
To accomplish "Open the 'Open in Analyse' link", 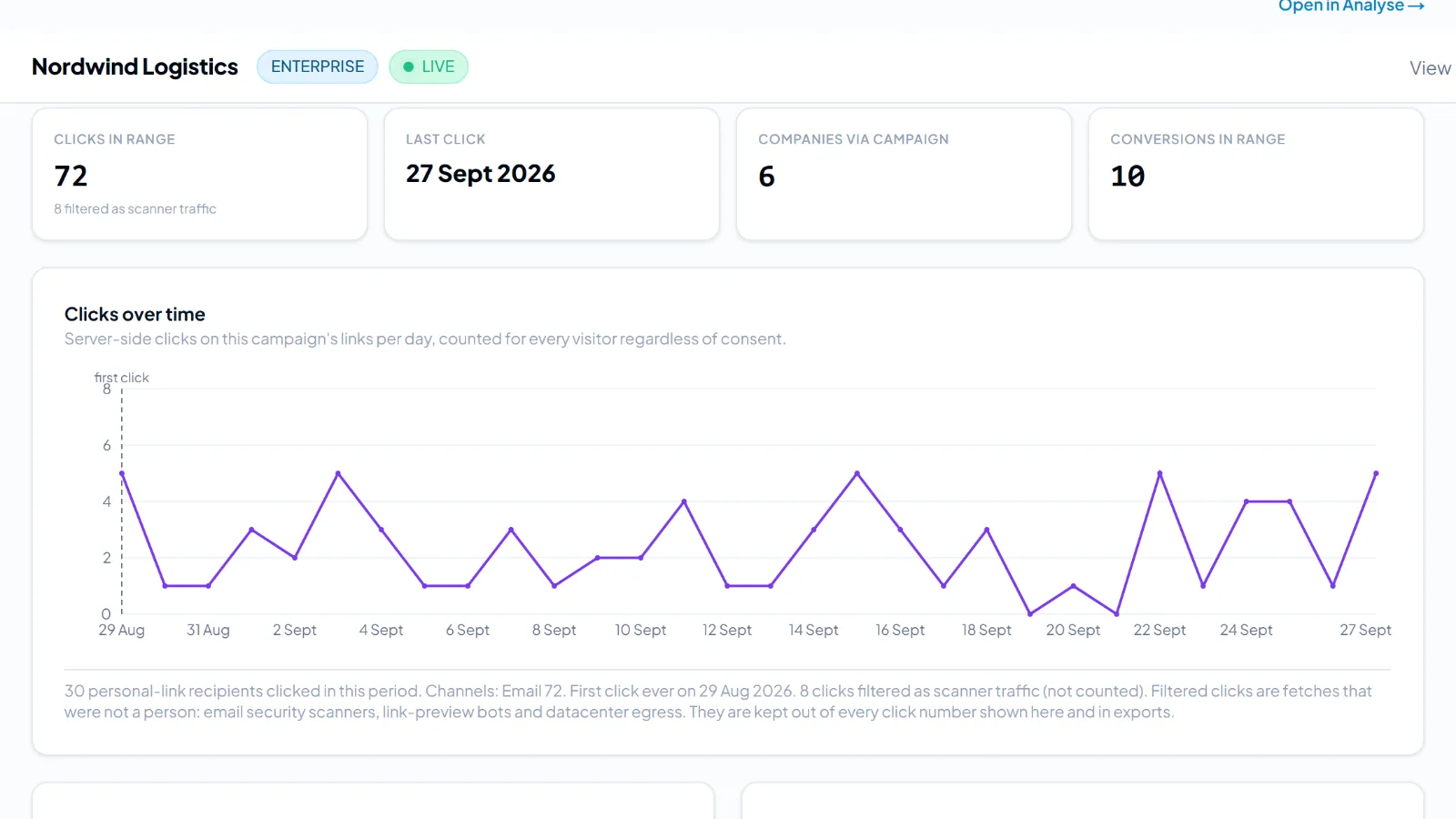I will click(x=1350, y=6).
